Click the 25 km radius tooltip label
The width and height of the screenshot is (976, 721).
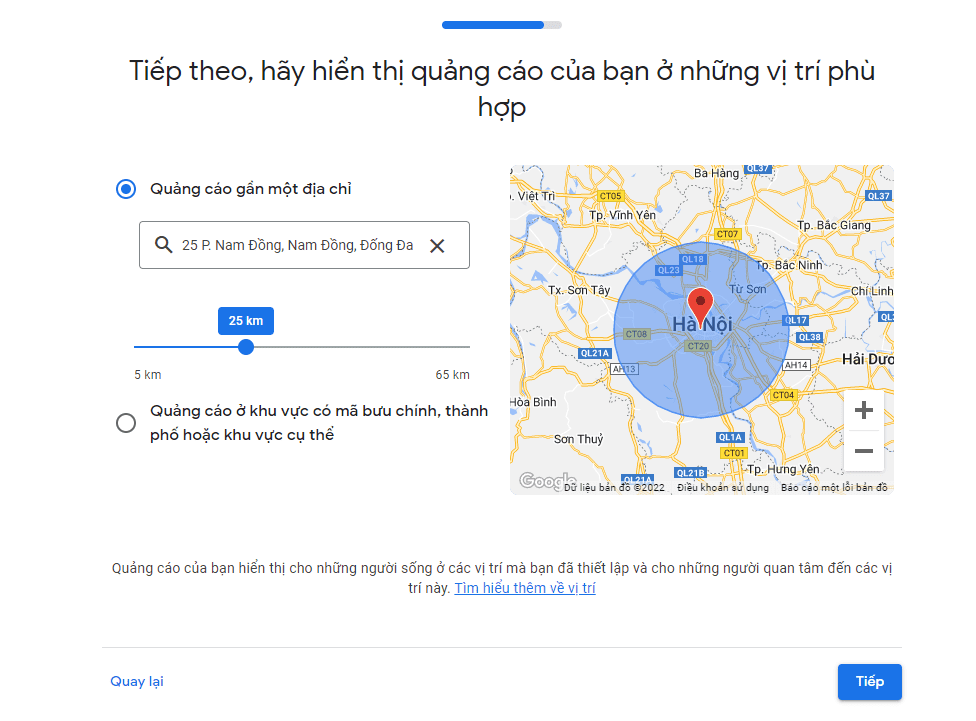click(246, 321)
